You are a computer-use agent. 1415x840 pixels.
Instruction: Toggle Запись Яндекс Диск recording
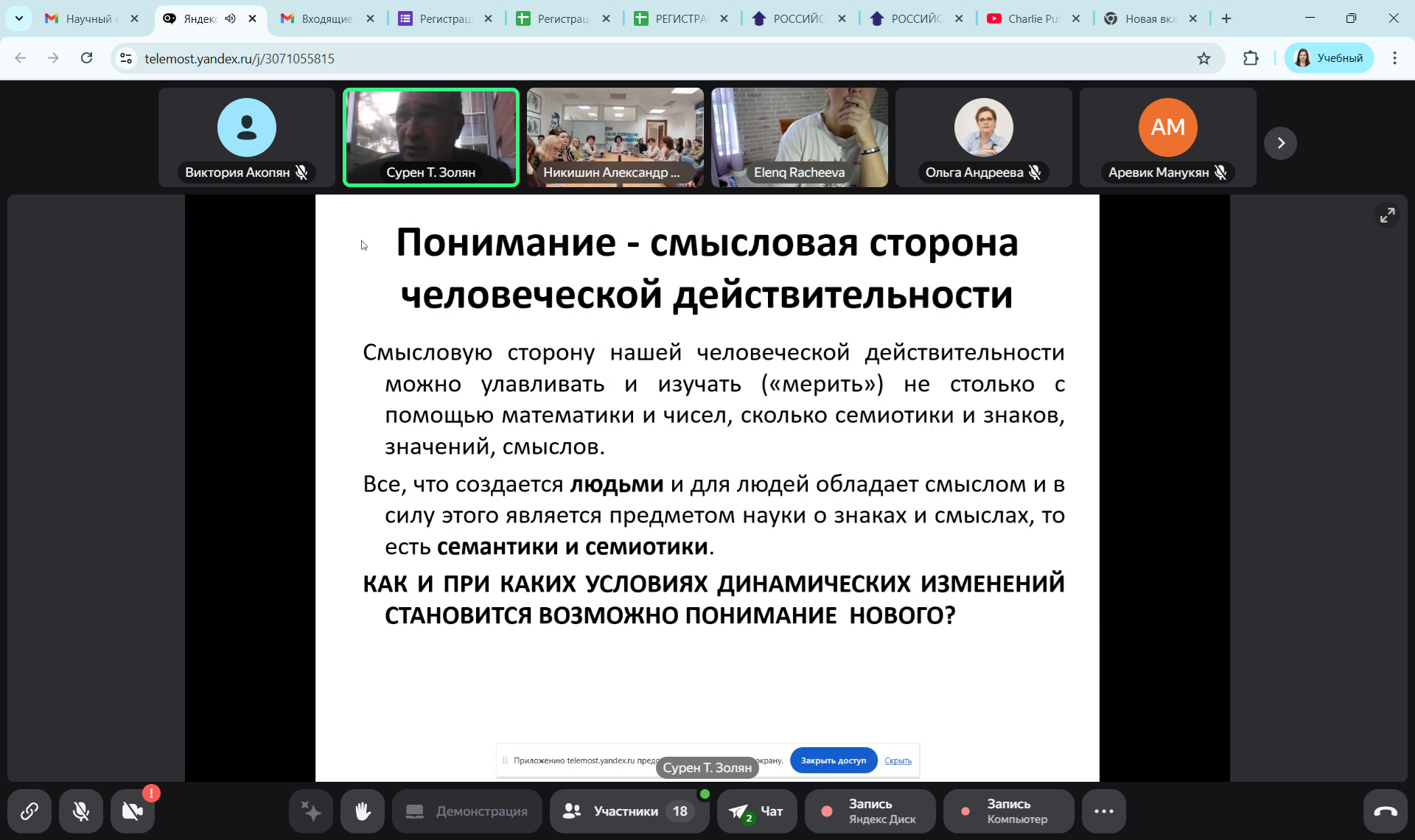pyautogui.click(x=870, y=811)
